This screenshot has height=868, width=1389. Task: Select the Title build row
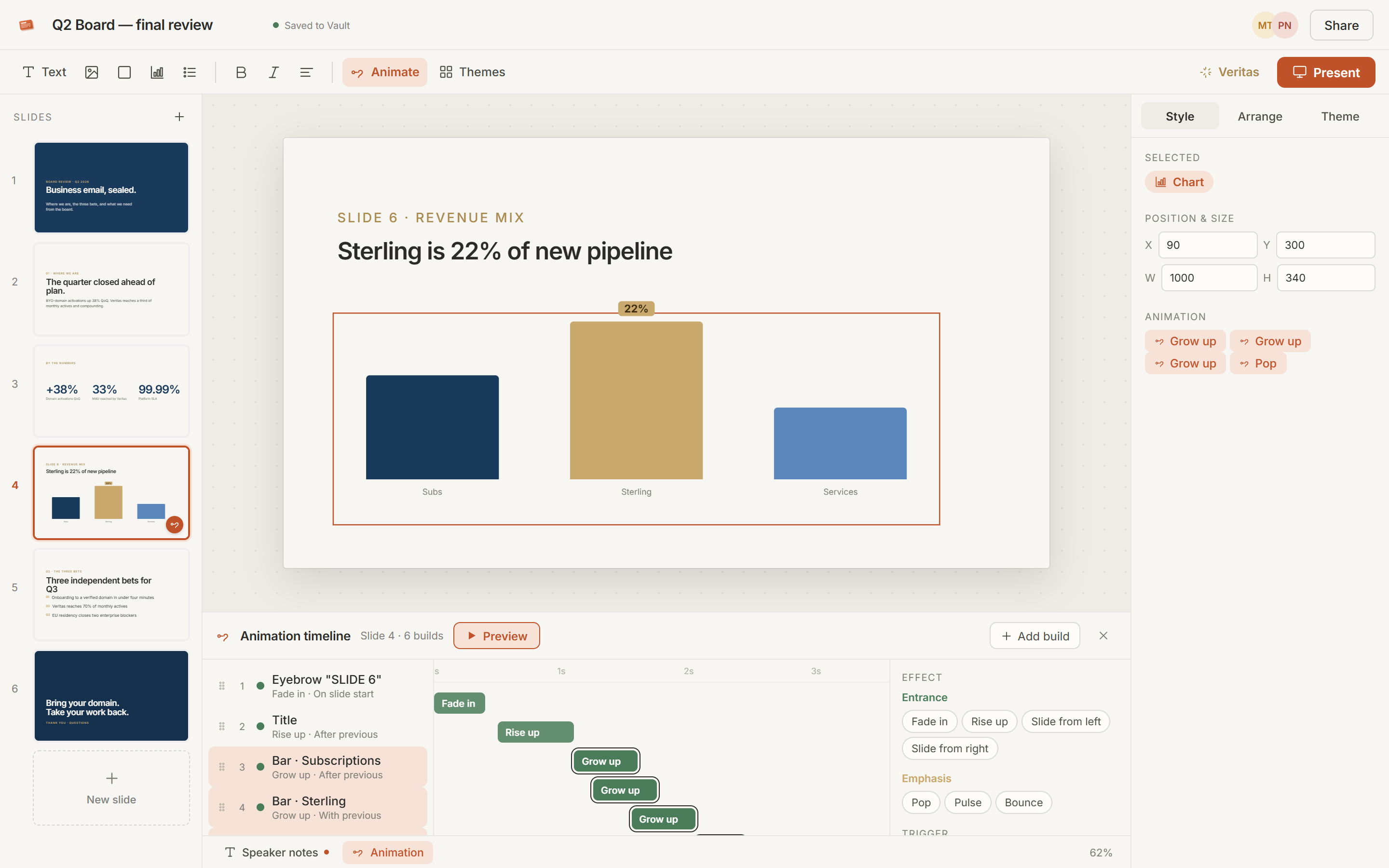[x=317, y=726]
